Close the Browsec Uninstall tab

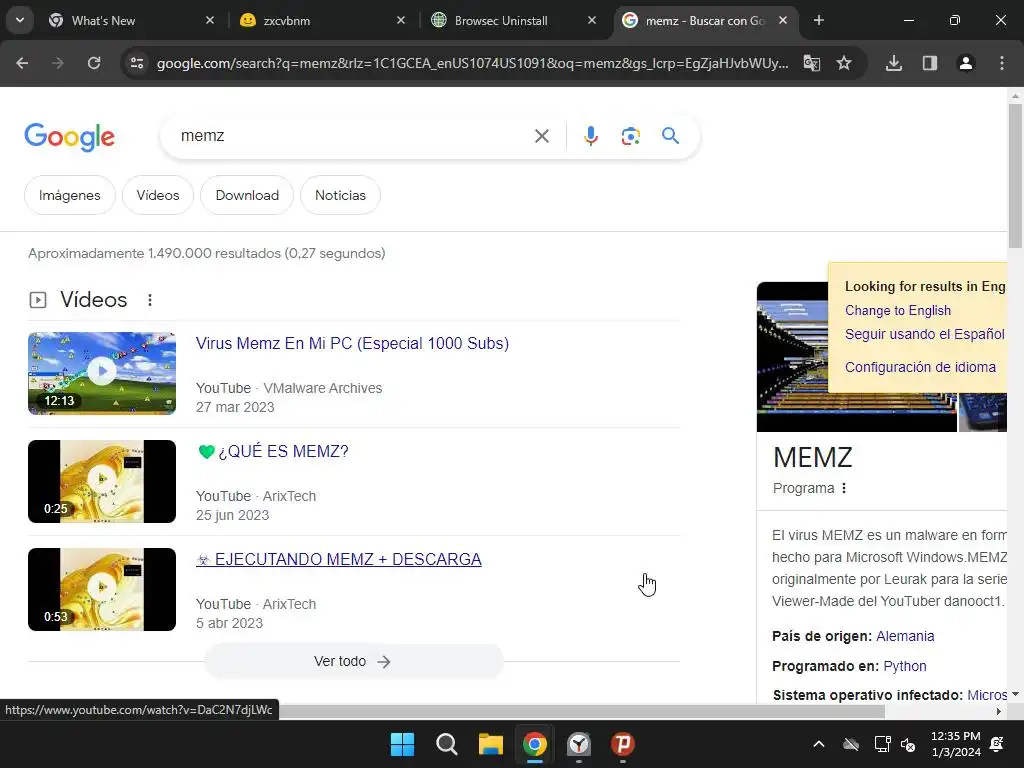click(592, 20)
